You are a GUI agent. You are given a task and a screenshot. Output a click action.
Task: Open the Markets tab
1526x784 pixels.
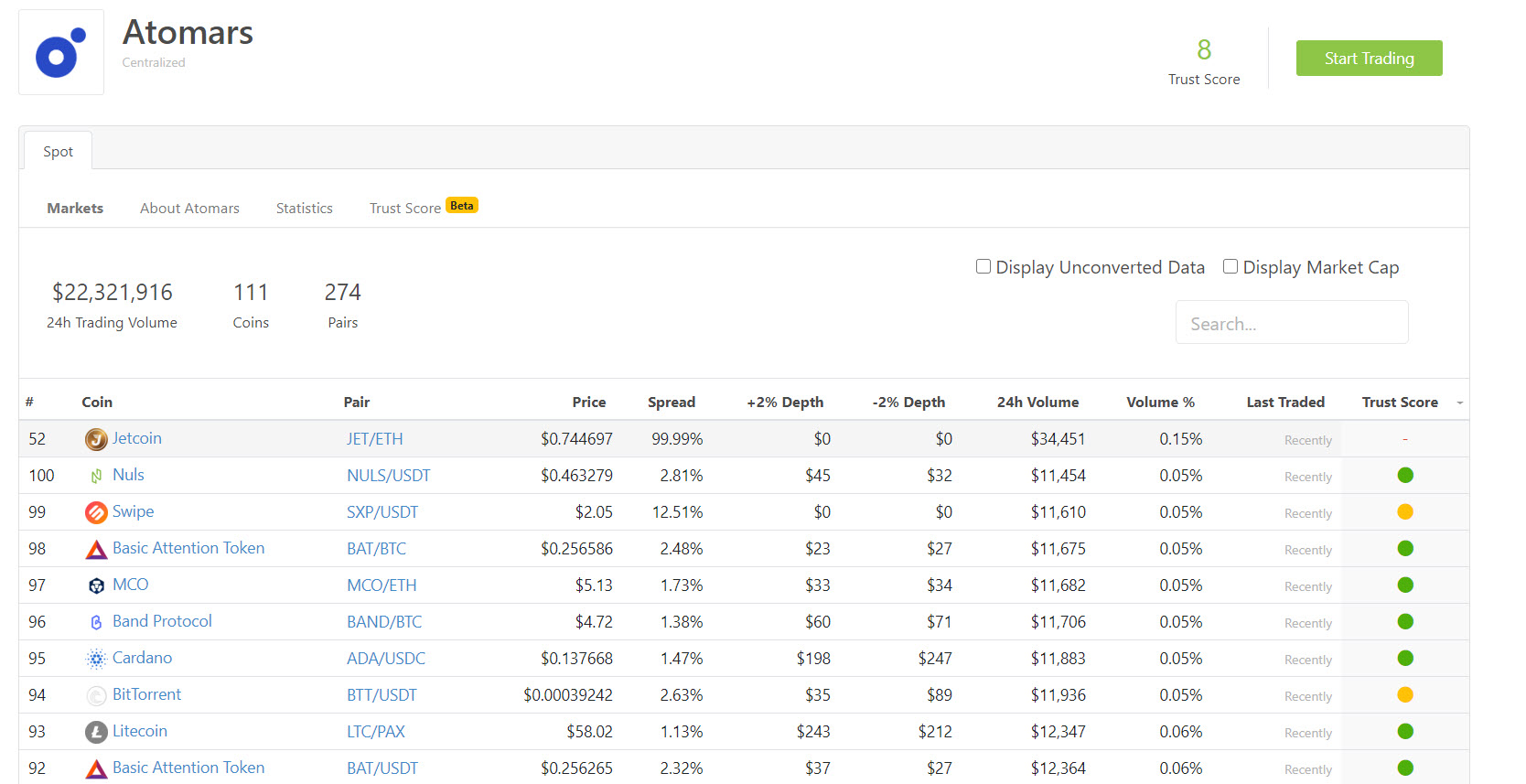click(x=75, y=209)
